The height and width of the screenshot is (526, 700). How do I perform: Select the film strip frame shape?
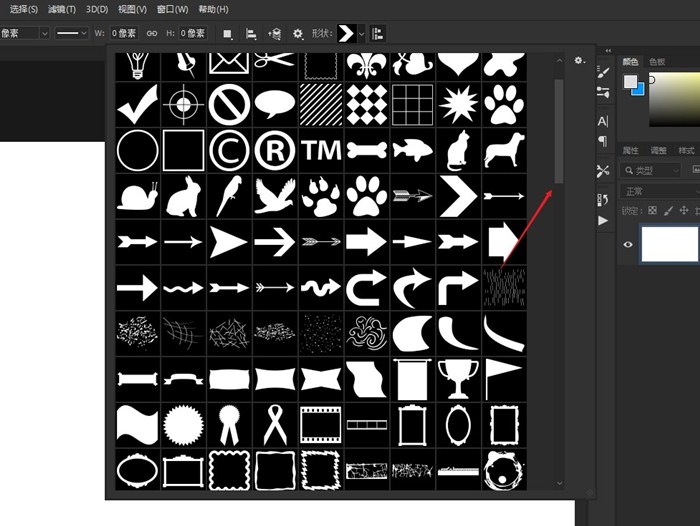point(322,425)
